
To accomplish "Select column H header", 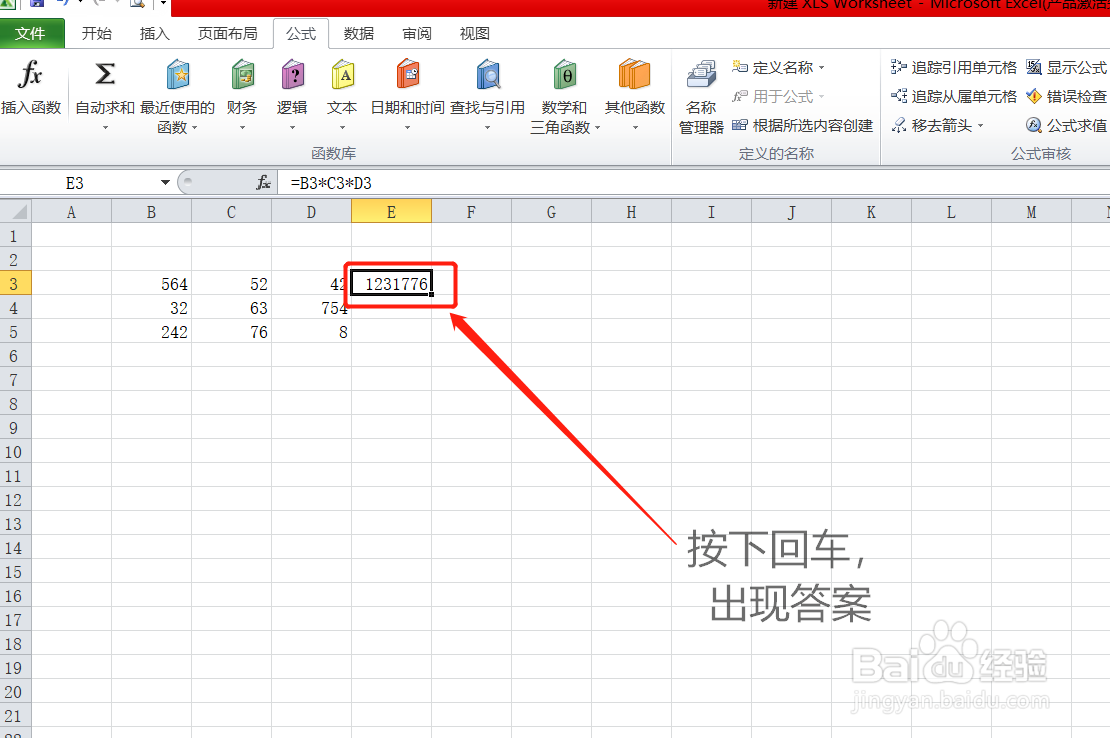I will [x=631, y=212].
